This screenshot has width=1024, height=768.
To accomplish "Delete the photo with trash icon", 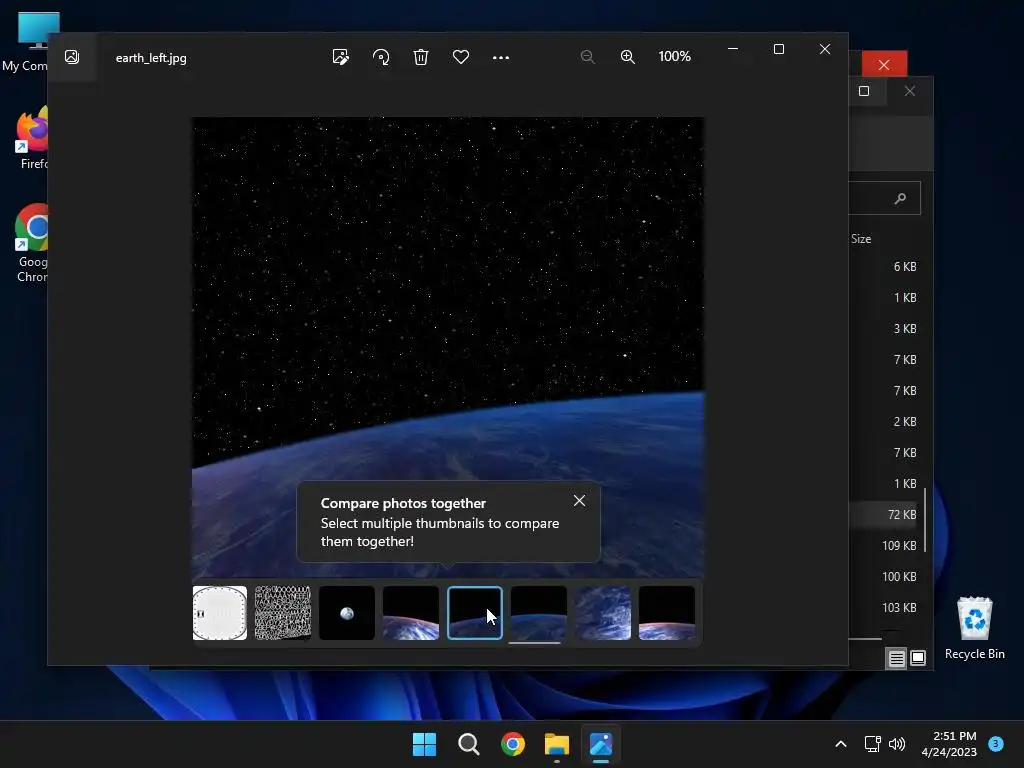I will pyautogui.click(x=421, y=57).
